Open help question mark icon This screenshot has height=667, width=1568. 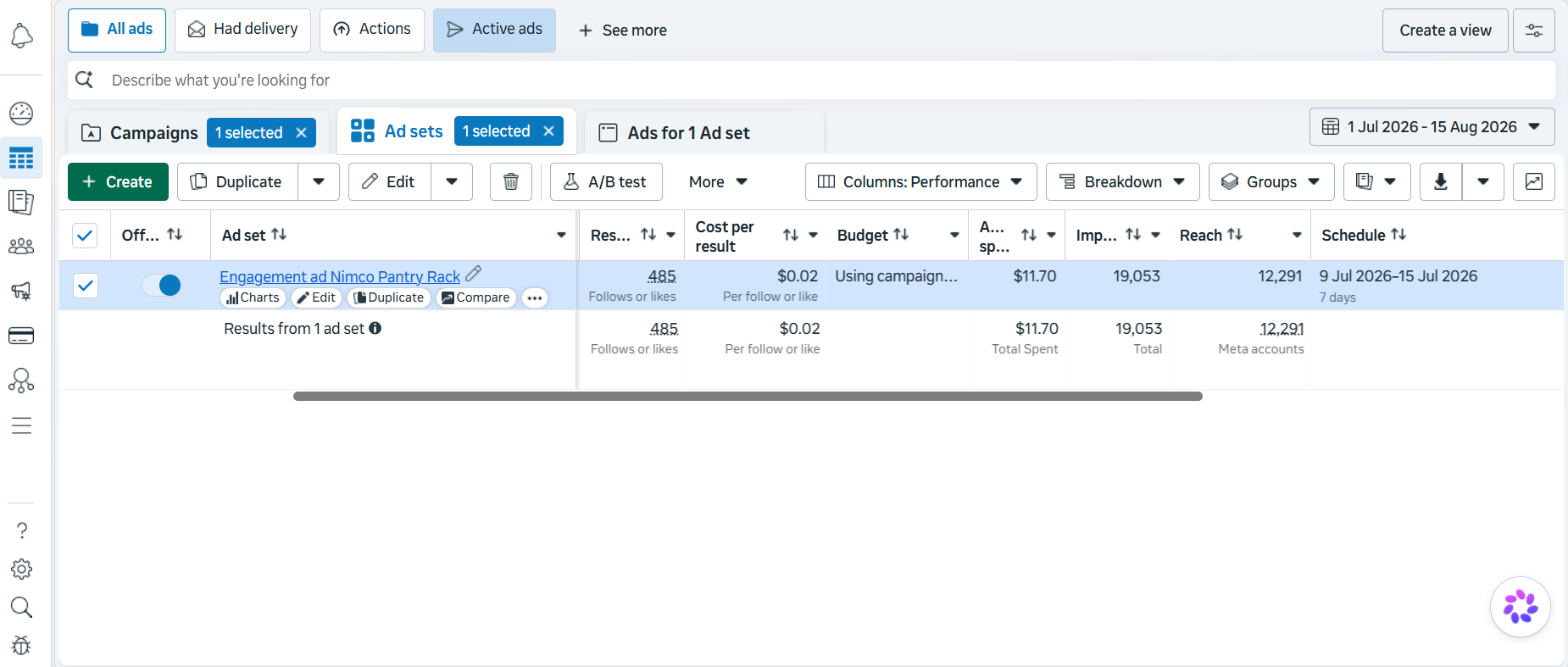pyautogui.click(x=21, y=531)
